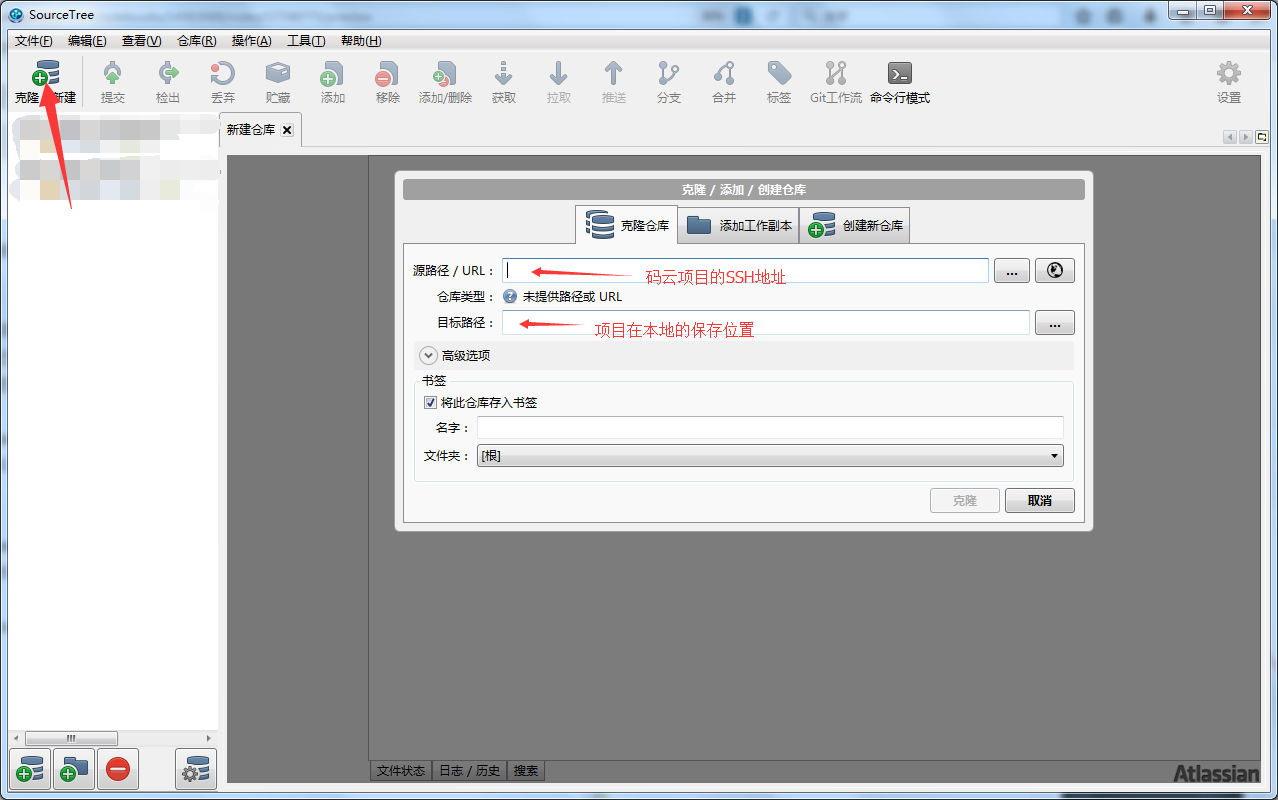Click the 拉取 pull toolbar icon
1278x800 pixels.
[x=559, y=73]
